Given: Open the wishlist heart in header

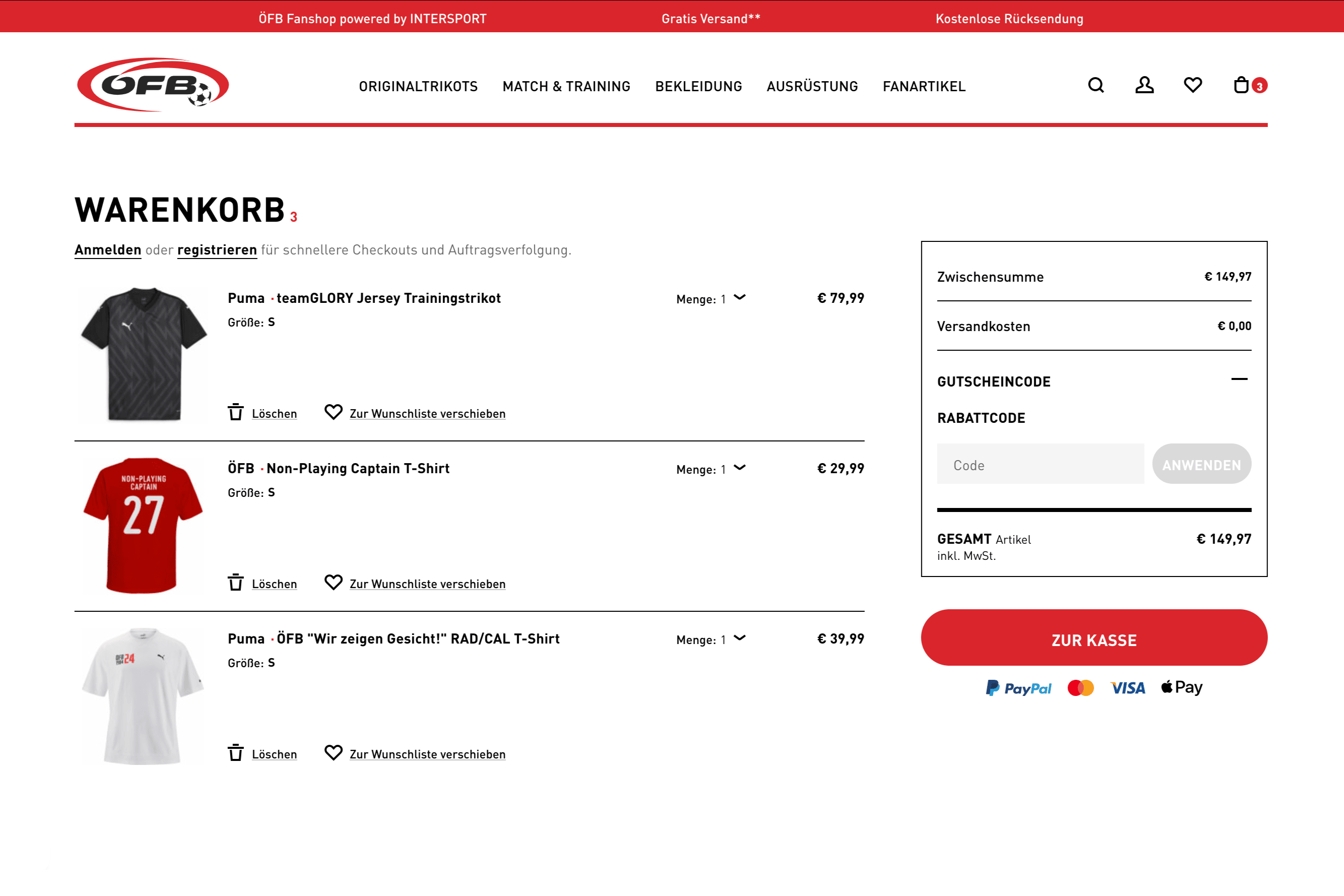Looking at the screenshot, I should tap(1193, 85).
